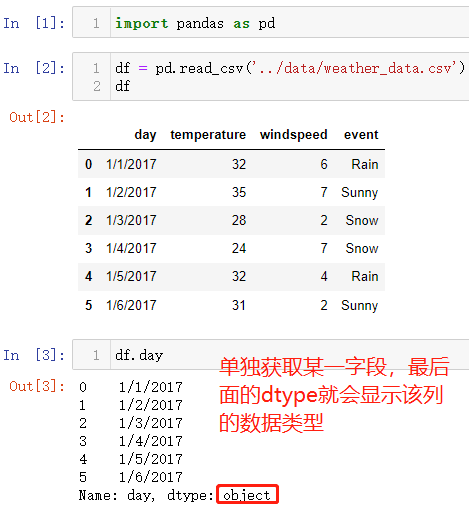This screenshot has width=469, height=508.
Task: Select the 1/4/2017 cell in table
Action: click(131, 248)
